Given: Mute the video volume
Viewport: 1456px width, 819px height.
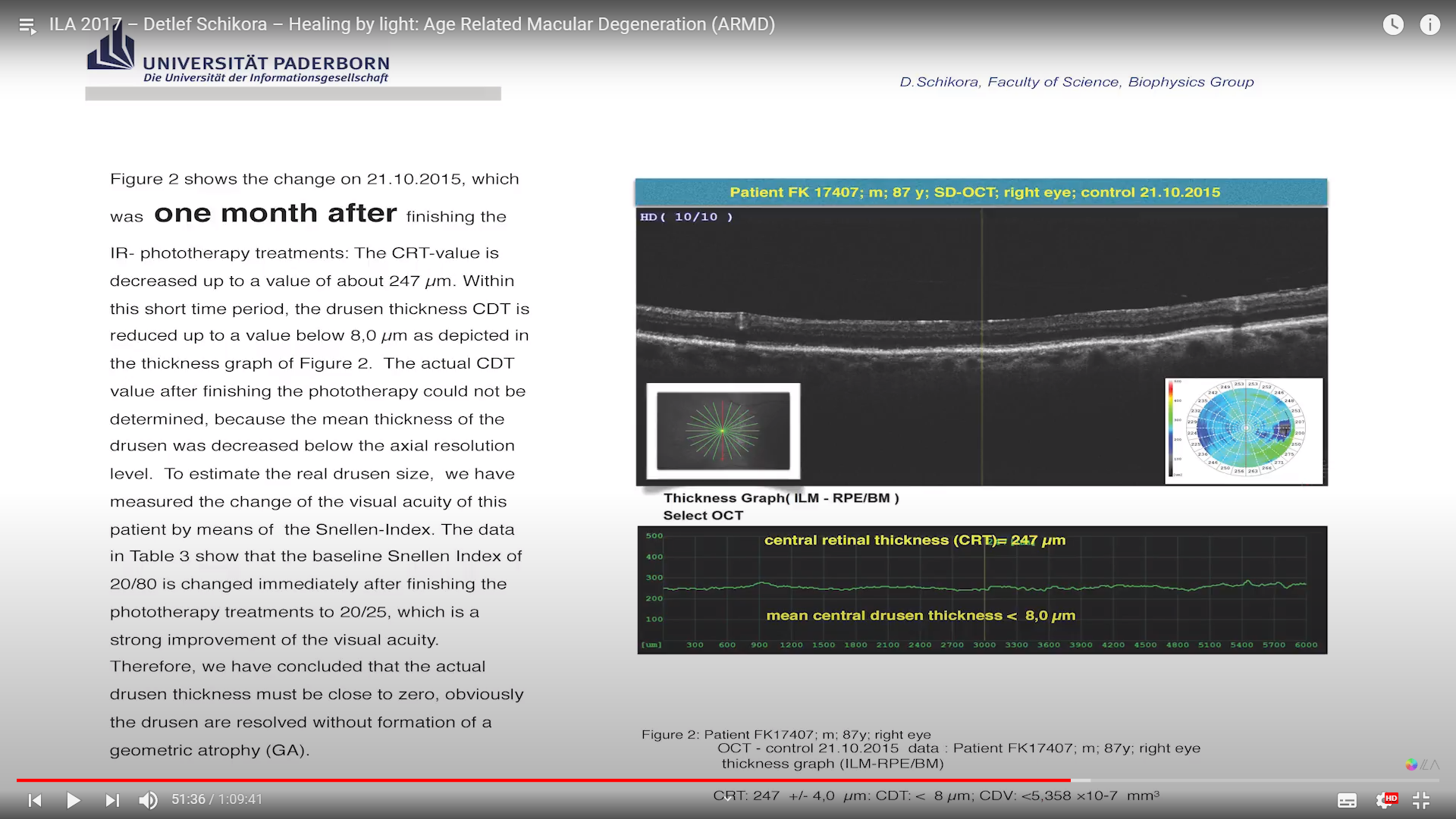Looking at the screenshot, I should pos(148,800).
